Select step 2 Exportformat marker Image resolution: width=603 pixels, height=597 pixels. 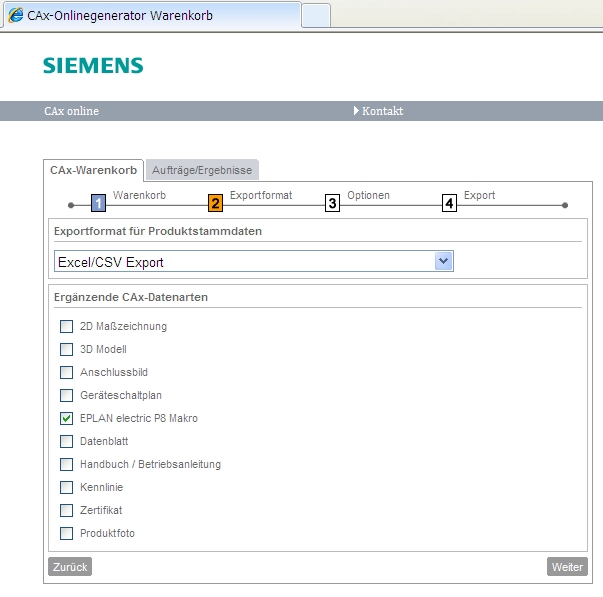click(x=215, y=203)
